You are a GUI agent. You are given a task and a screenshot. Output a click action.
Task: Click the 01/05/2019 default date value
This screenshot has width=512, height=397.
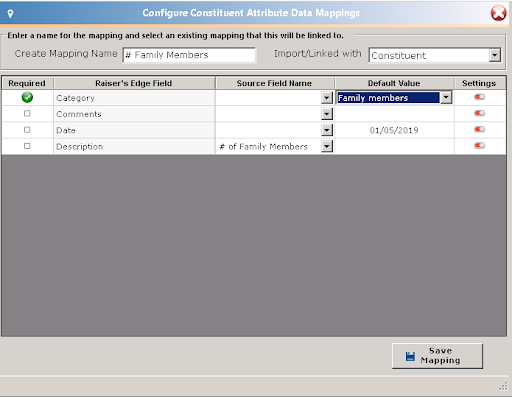click(x=394, y=130)
